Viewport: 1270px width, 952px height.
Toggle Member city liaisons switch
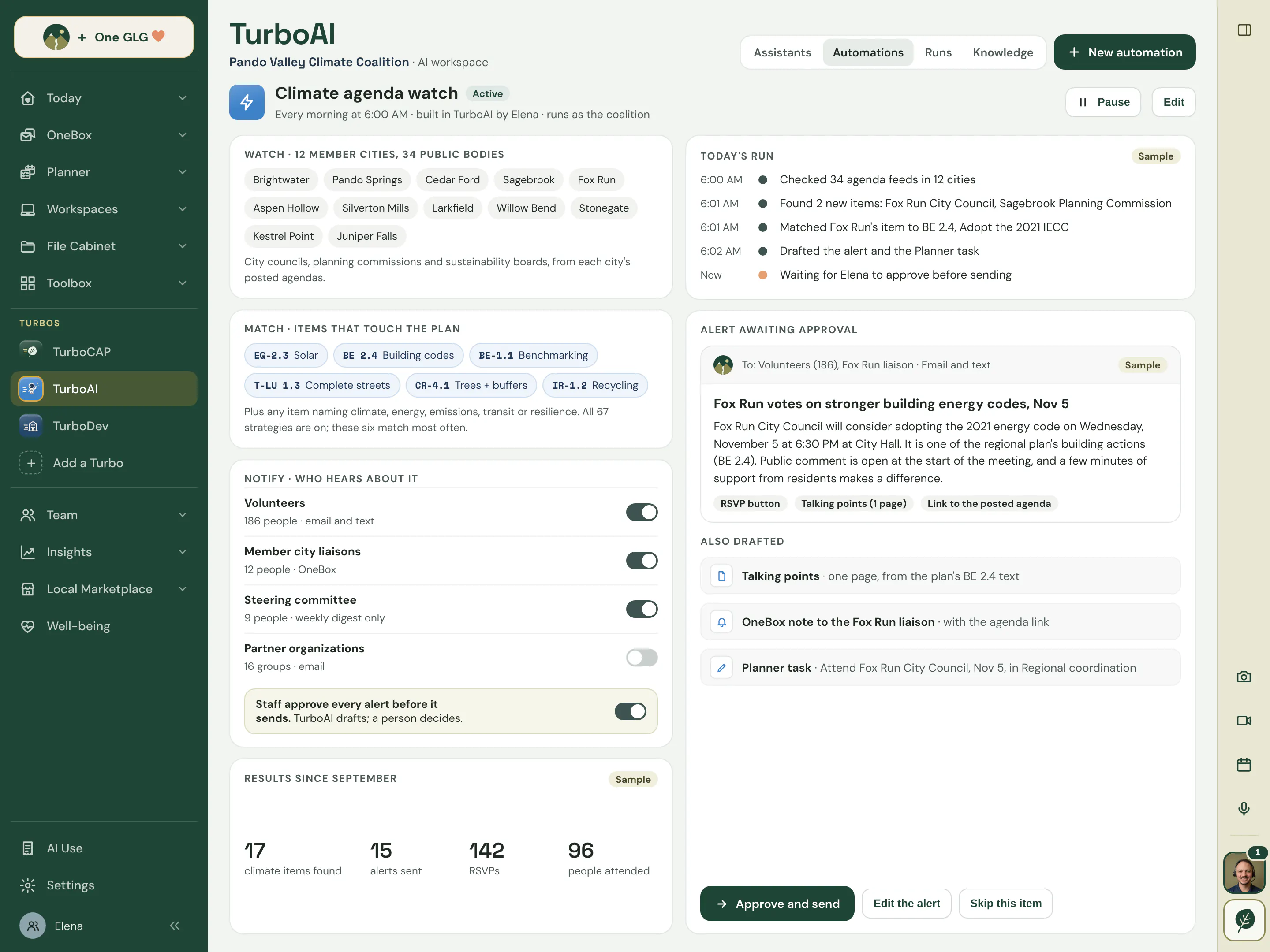(641, 561)
